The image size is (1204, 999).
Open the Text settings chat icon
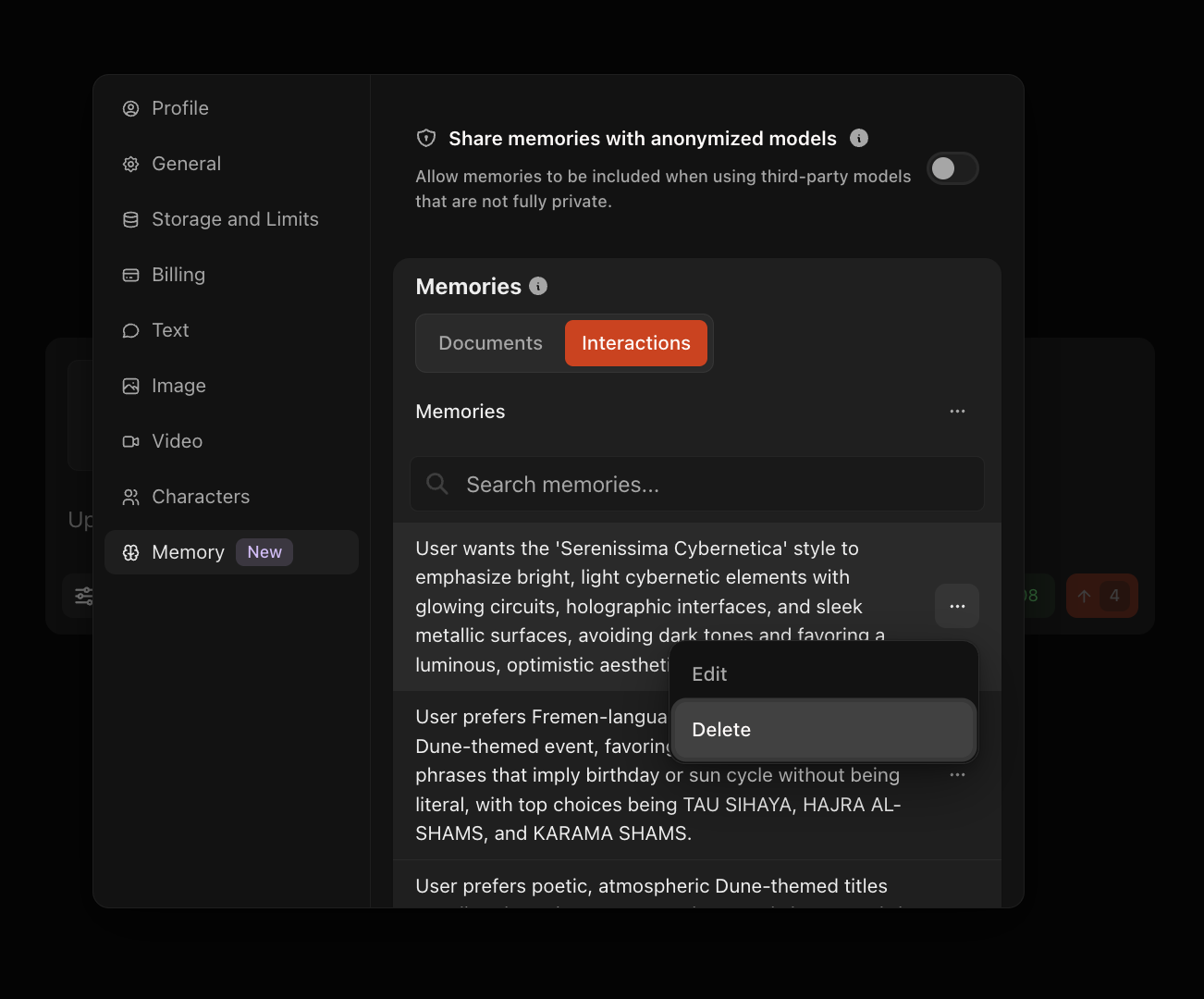click(131, 330)
